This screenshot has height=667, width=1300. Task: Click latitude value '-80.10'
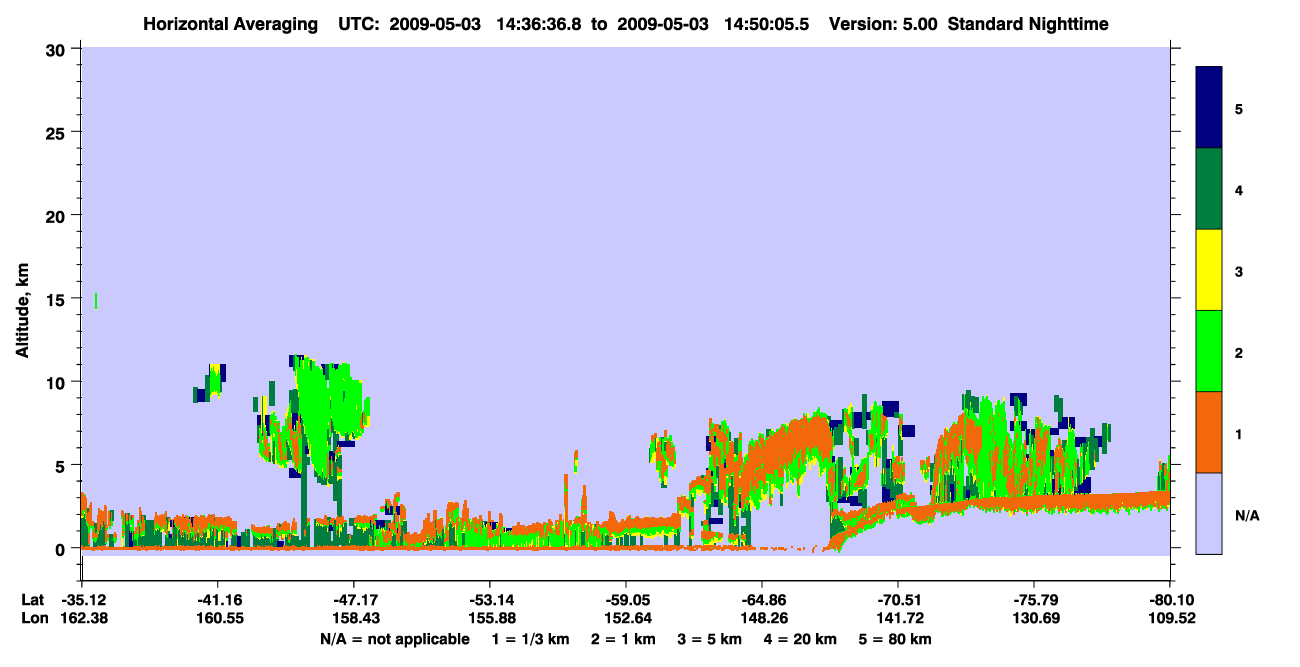(1169, 600)
